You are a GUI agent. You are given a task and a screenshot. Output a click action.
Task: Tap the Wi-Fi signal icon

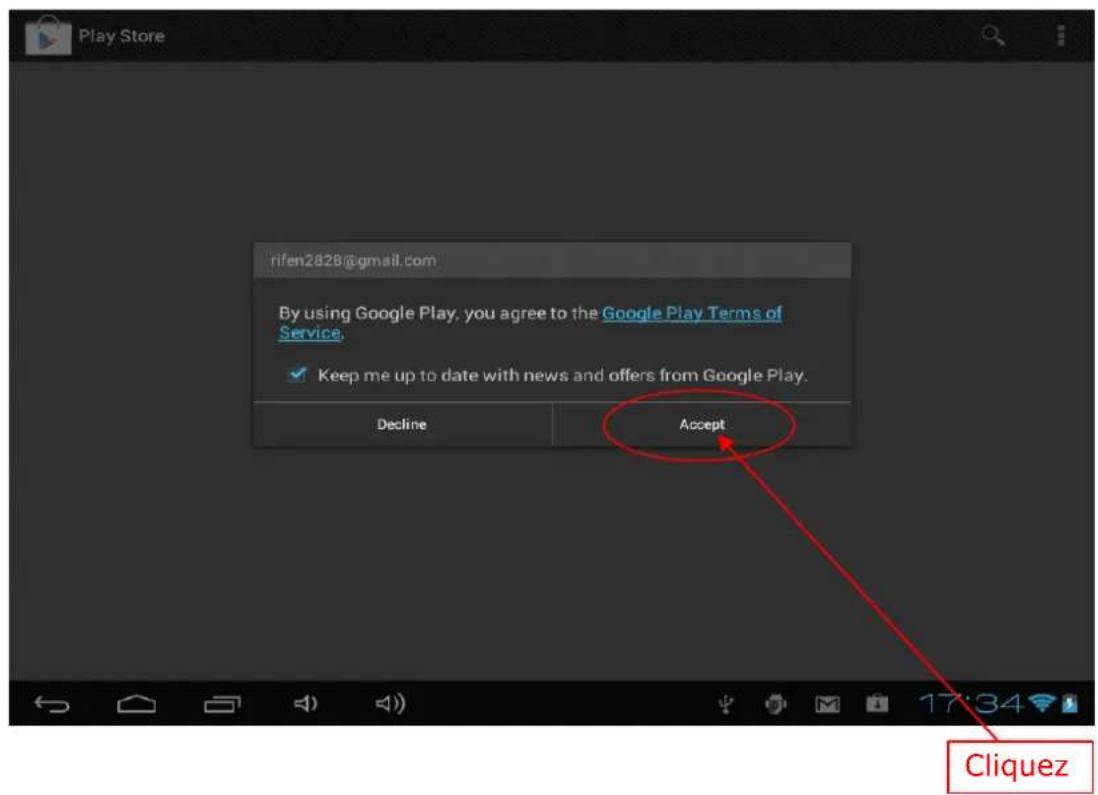click(1042, 703)
